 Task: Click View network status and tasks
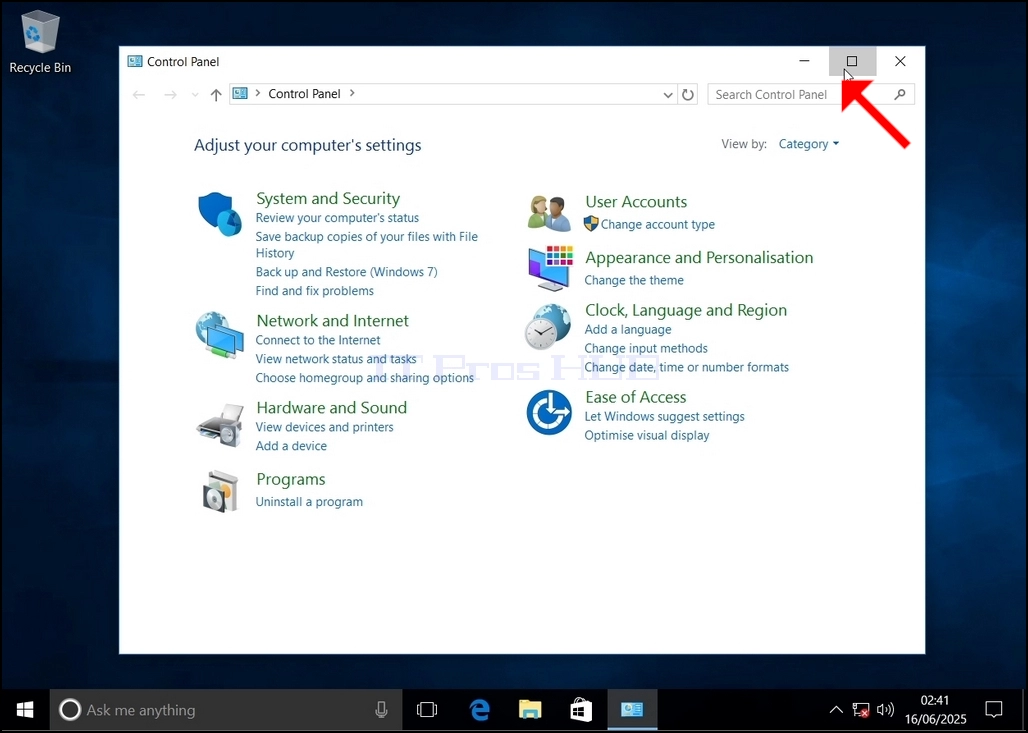pyautogui.click(x=336, y=359)
